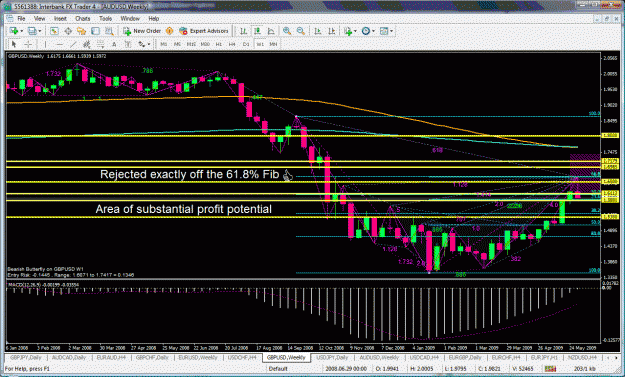Set timeframe to M1
This screenshot has width=625, height=377.
click(x=164, y=44)
